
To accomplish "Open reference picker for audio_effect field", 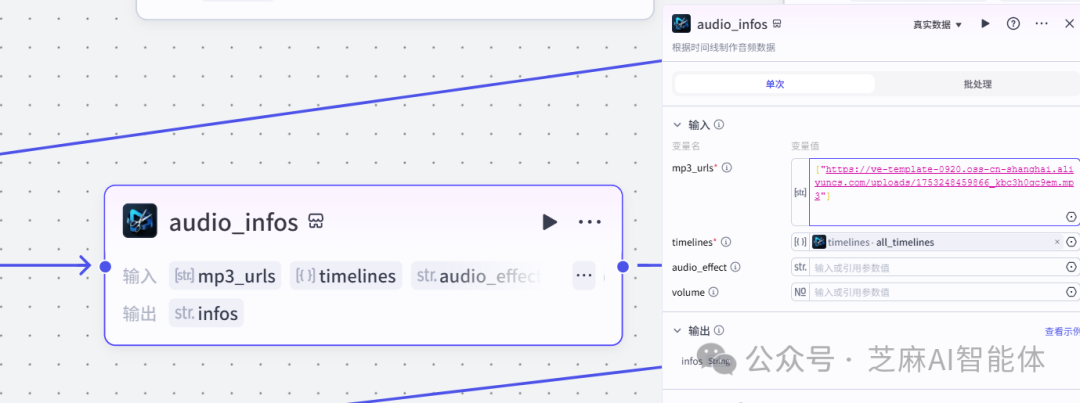I will coord(1071,267).
